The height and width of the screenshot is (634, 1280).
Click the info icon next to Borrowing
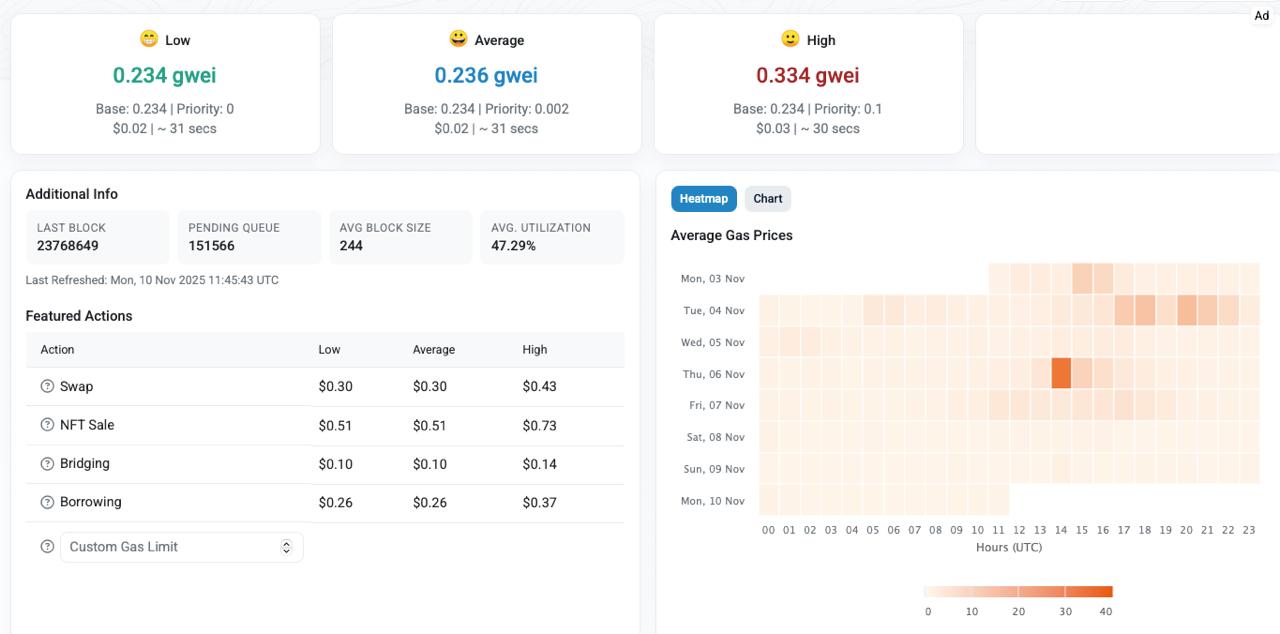coord(47,502)
